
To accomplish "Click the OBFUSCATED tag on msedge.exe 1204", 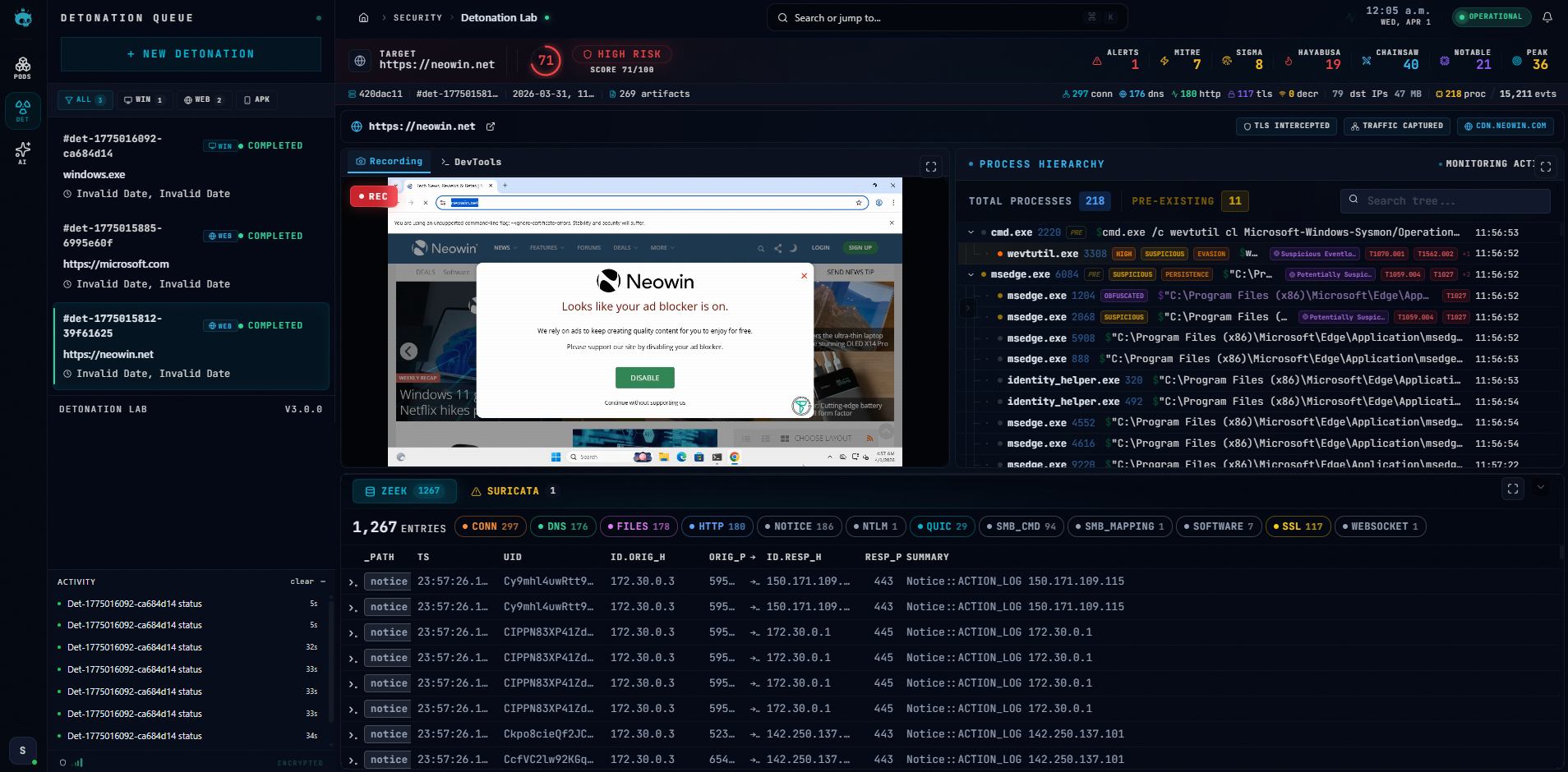I will [1124, 296].
